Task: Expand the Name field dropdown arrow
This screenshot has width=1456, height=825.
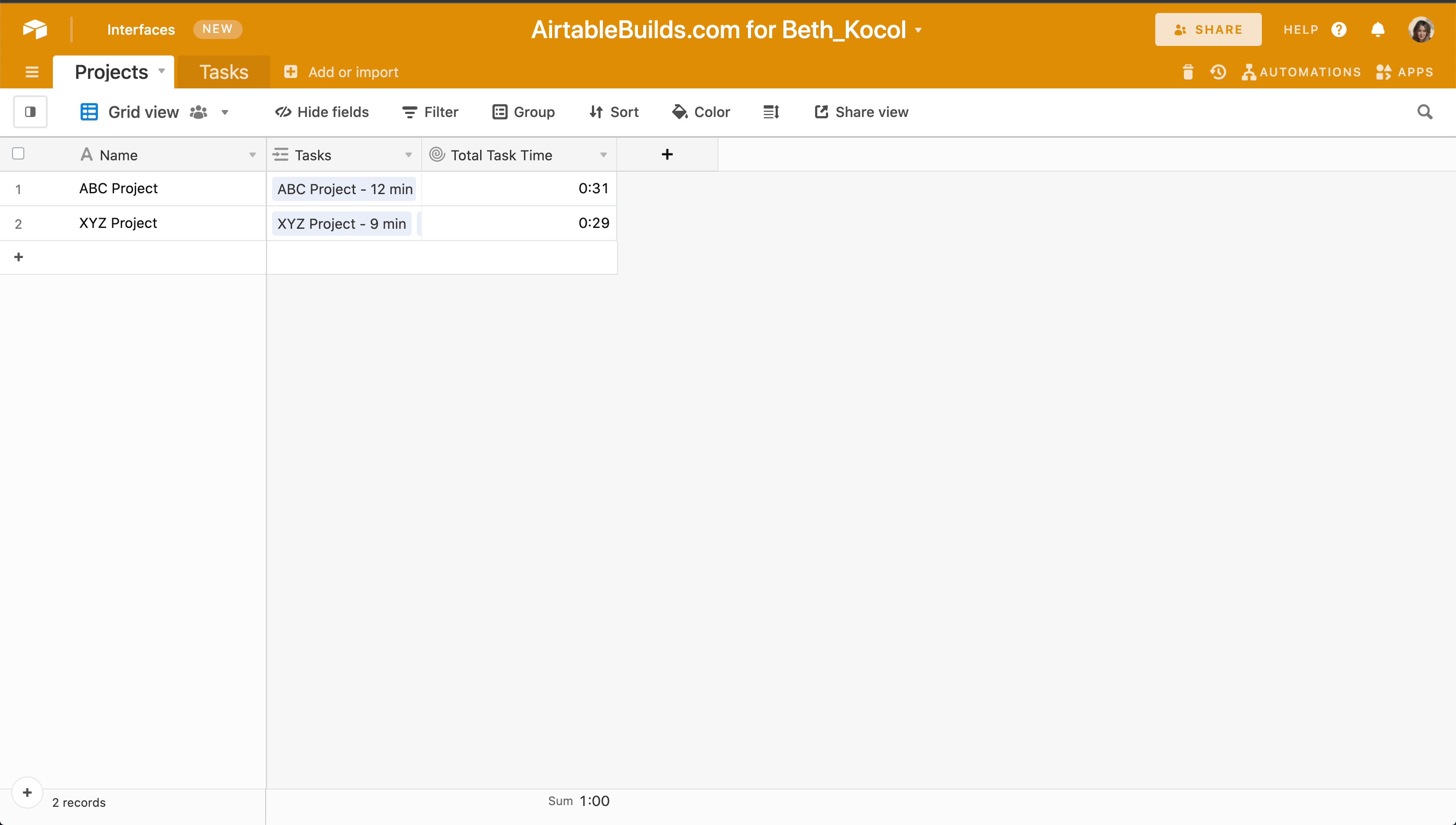Action: coord(253,155)
